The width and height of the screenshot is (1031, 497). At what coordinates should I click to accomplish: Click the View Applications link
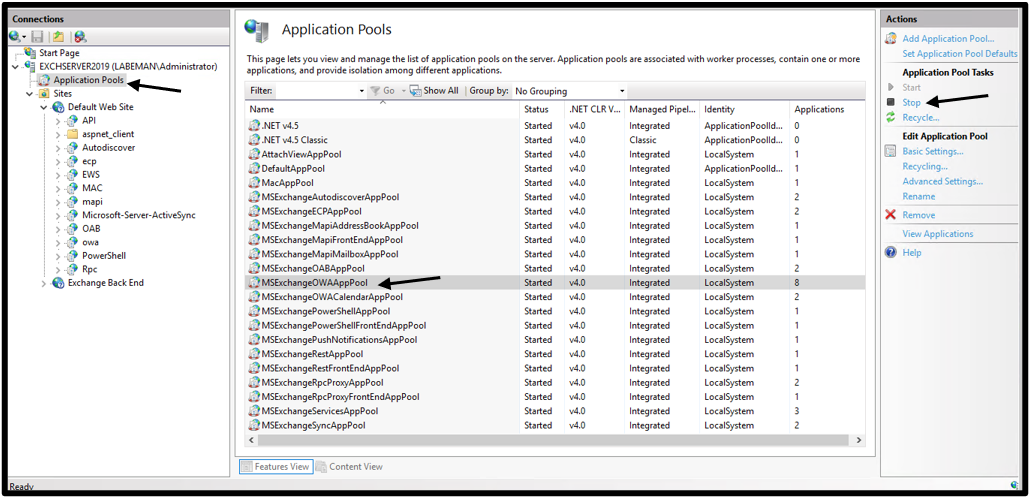pos(938,233)
